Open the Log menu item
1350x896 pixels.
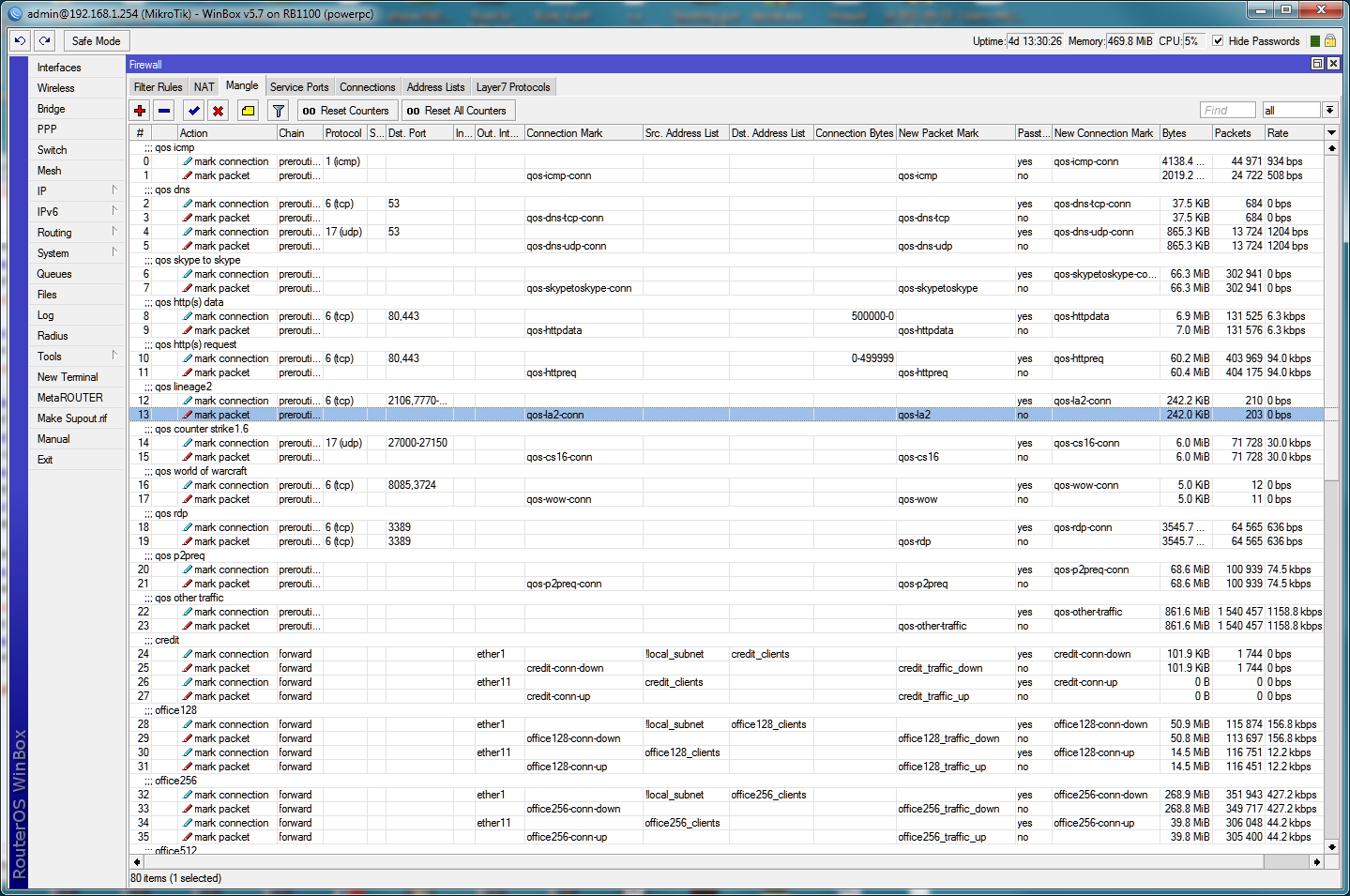click(x=77, y=314)
